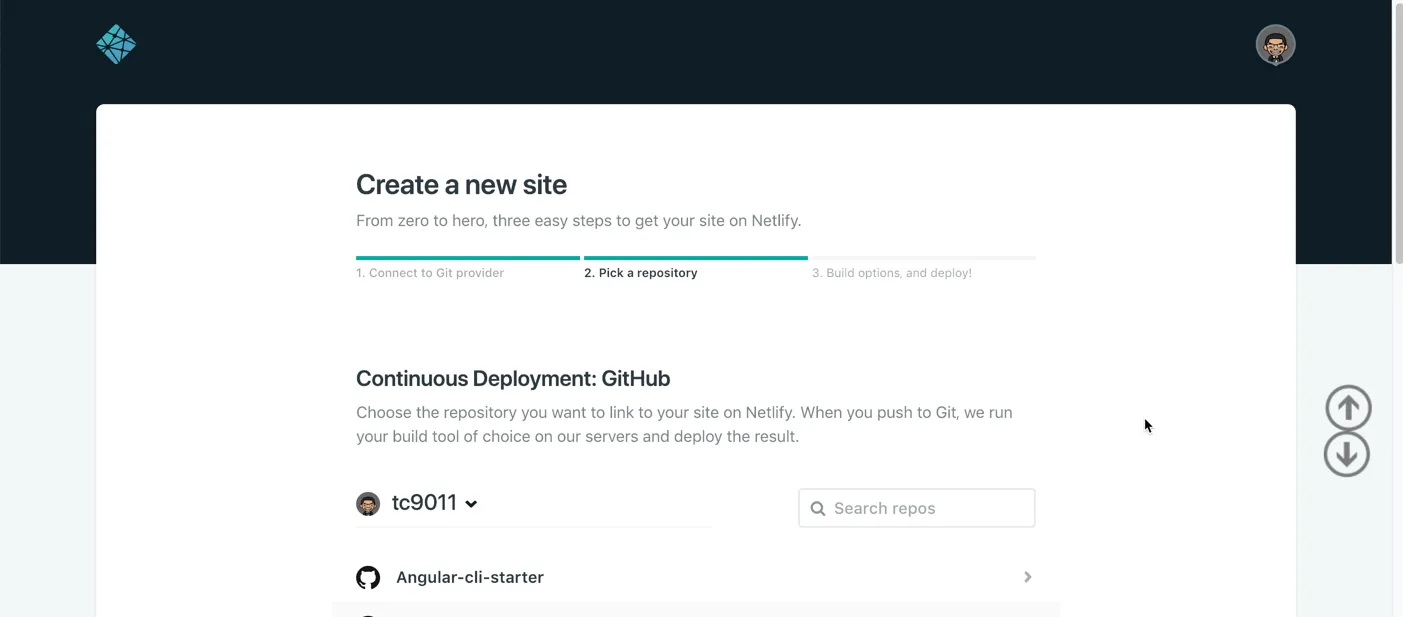Click the circled down arrow icon
The height and width of the screenshot is (617, 1403).
[x=1347, y=454]
